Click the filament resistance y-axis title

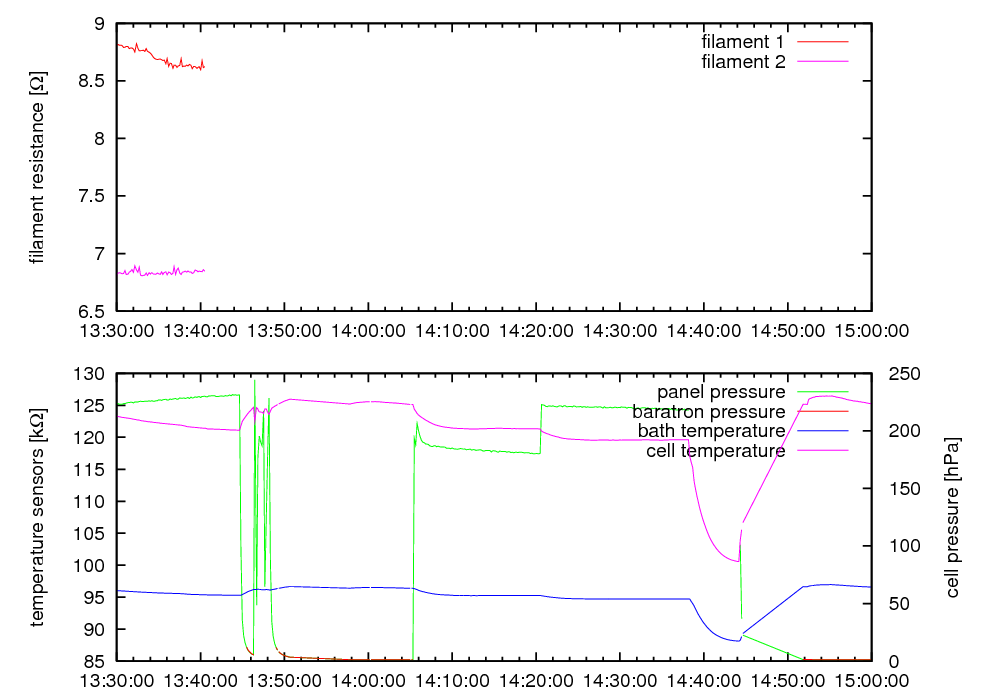pyautogui.click(x=37, y=167)
